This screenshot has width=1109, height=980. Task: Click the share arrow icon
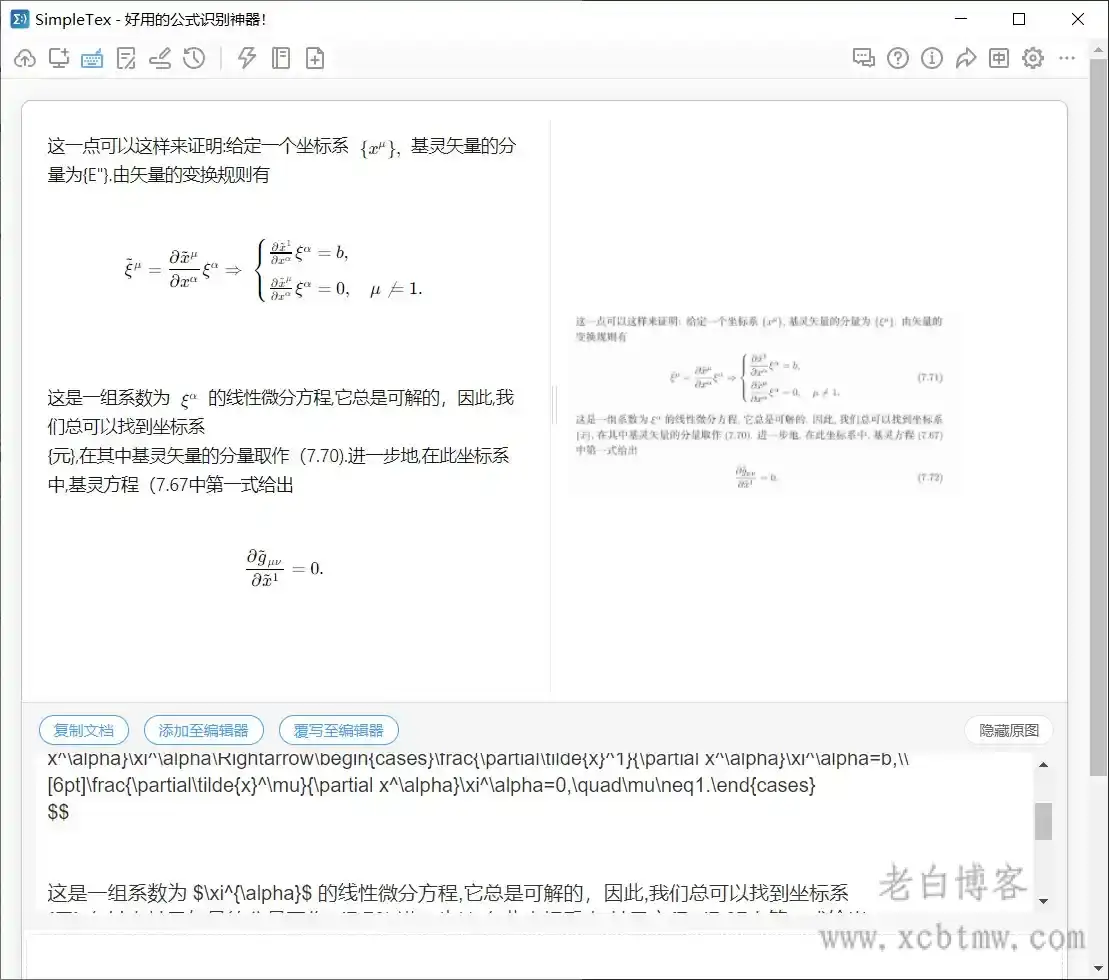(x=966, y=58)
